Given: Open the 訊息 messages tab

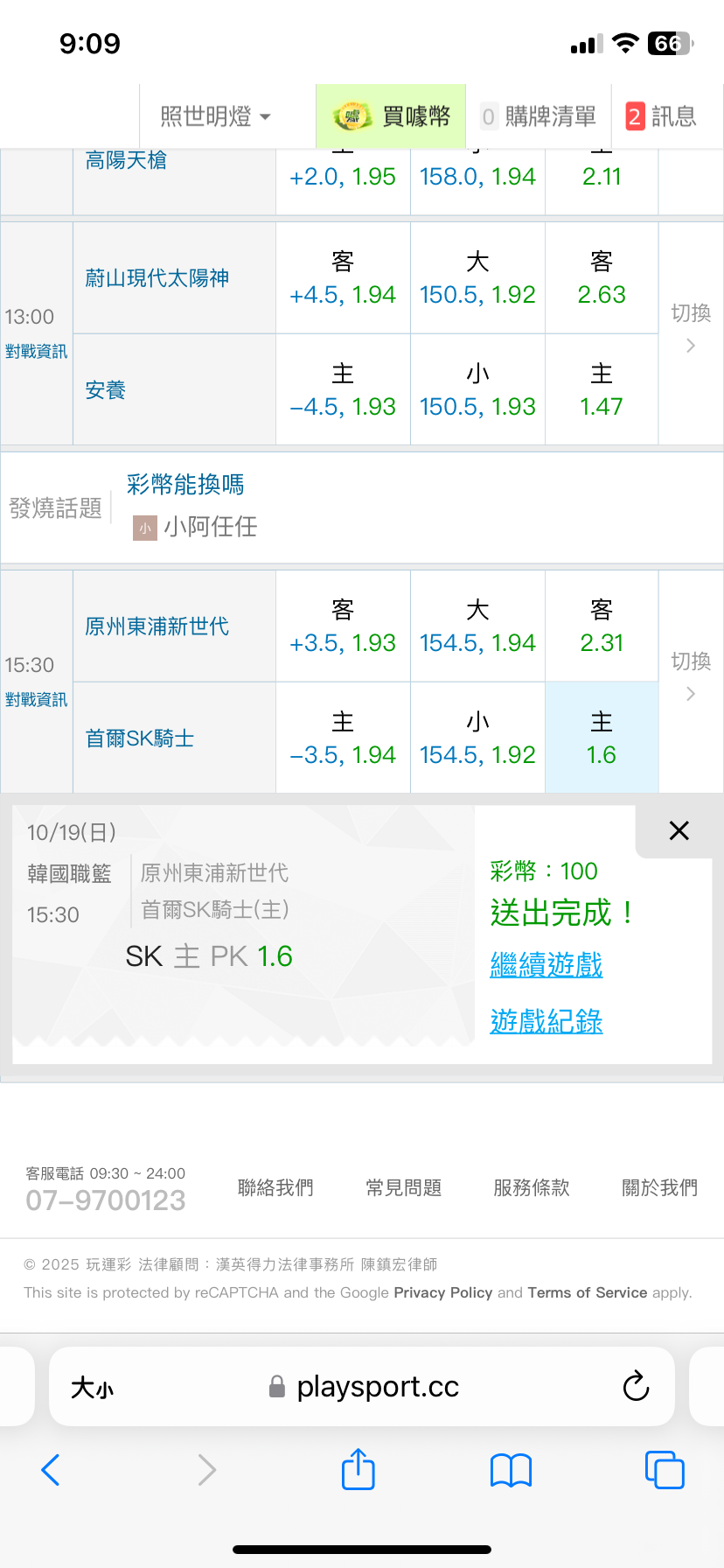Looking at the screenshot, I should (x=661, y=116).
